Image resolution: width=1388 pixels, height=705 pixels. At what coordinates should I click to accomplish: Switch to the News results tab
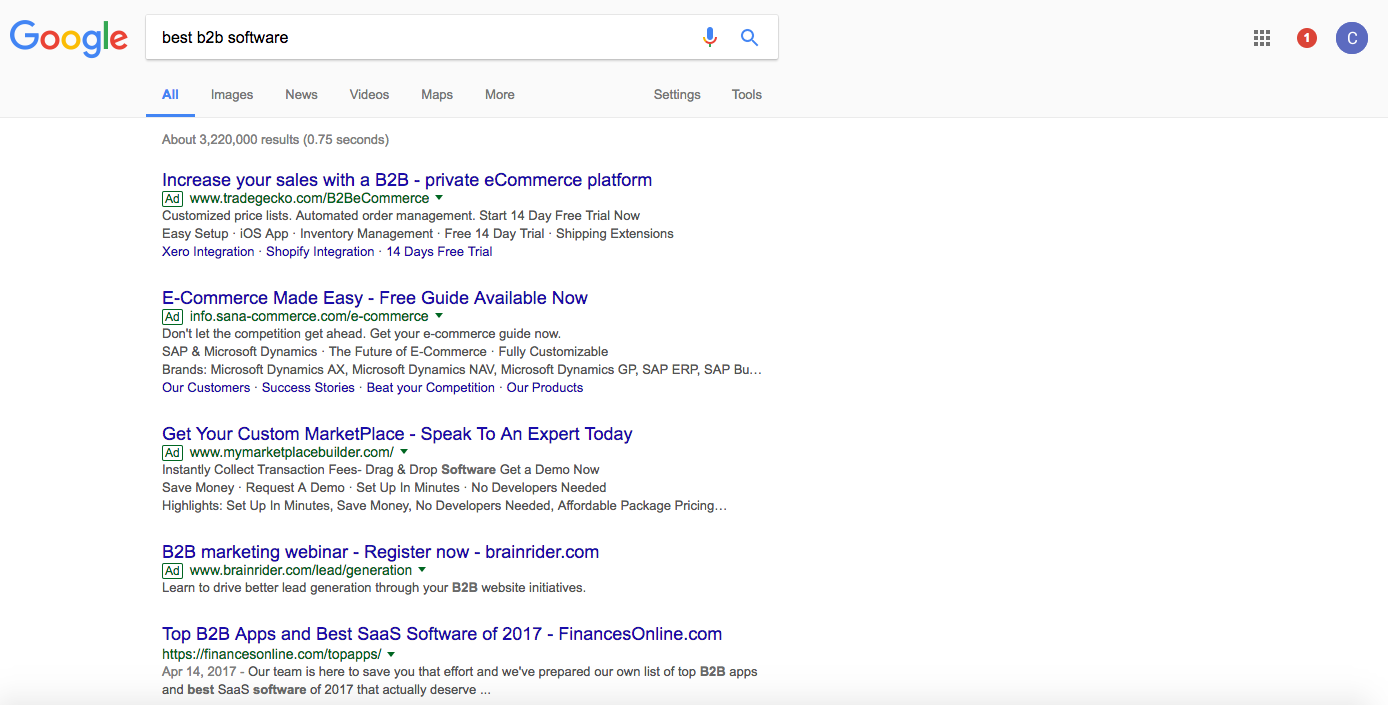click(301, 95)
